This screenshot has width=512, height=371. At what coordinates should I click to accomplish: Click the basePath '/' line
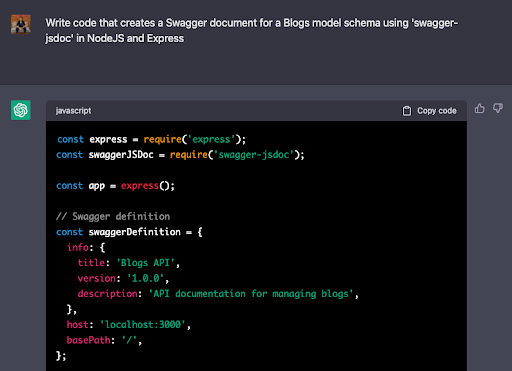point(104,340)
